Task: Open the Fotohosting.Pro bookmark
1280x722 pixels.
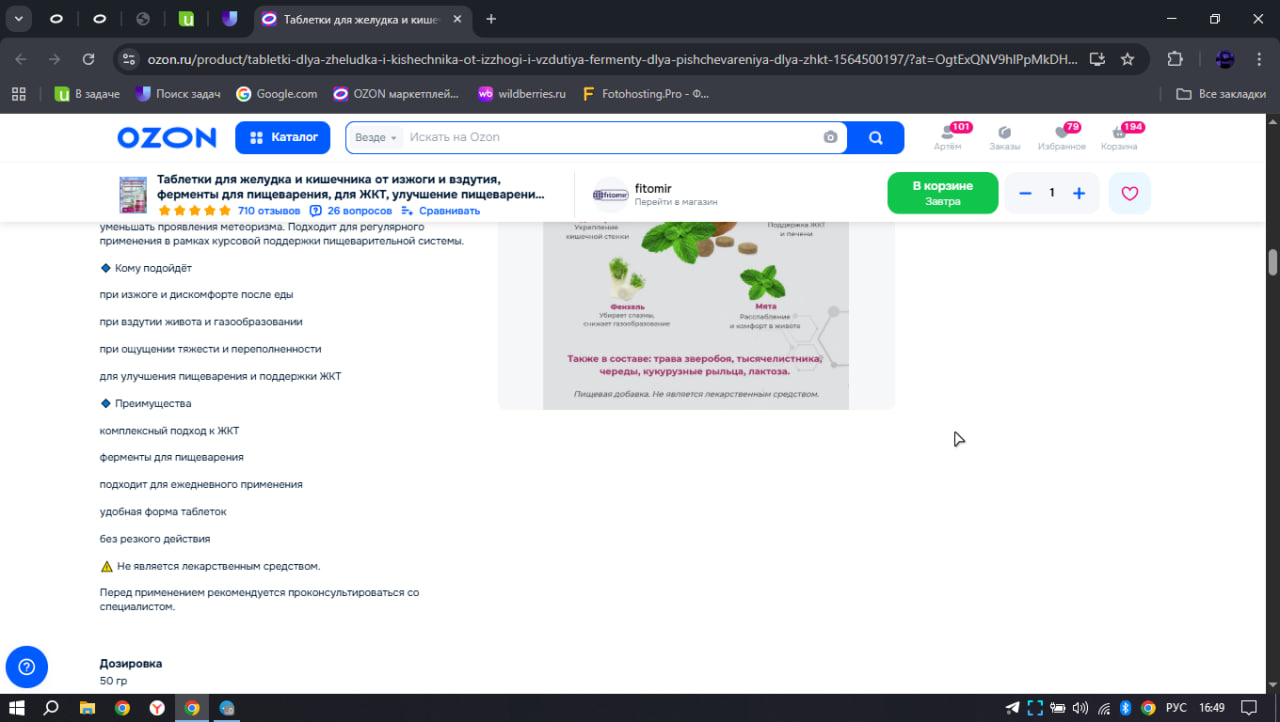Action: tap(646, 94)
